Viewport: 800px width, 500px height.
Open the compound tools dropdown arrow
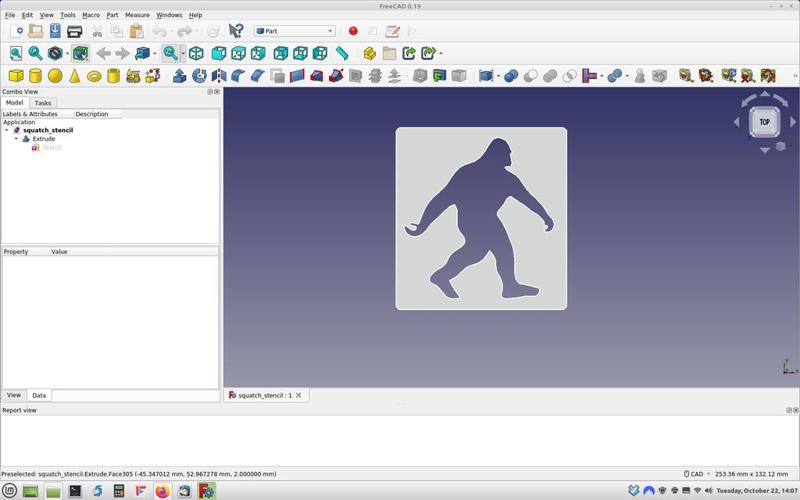[x=498, y=77]
